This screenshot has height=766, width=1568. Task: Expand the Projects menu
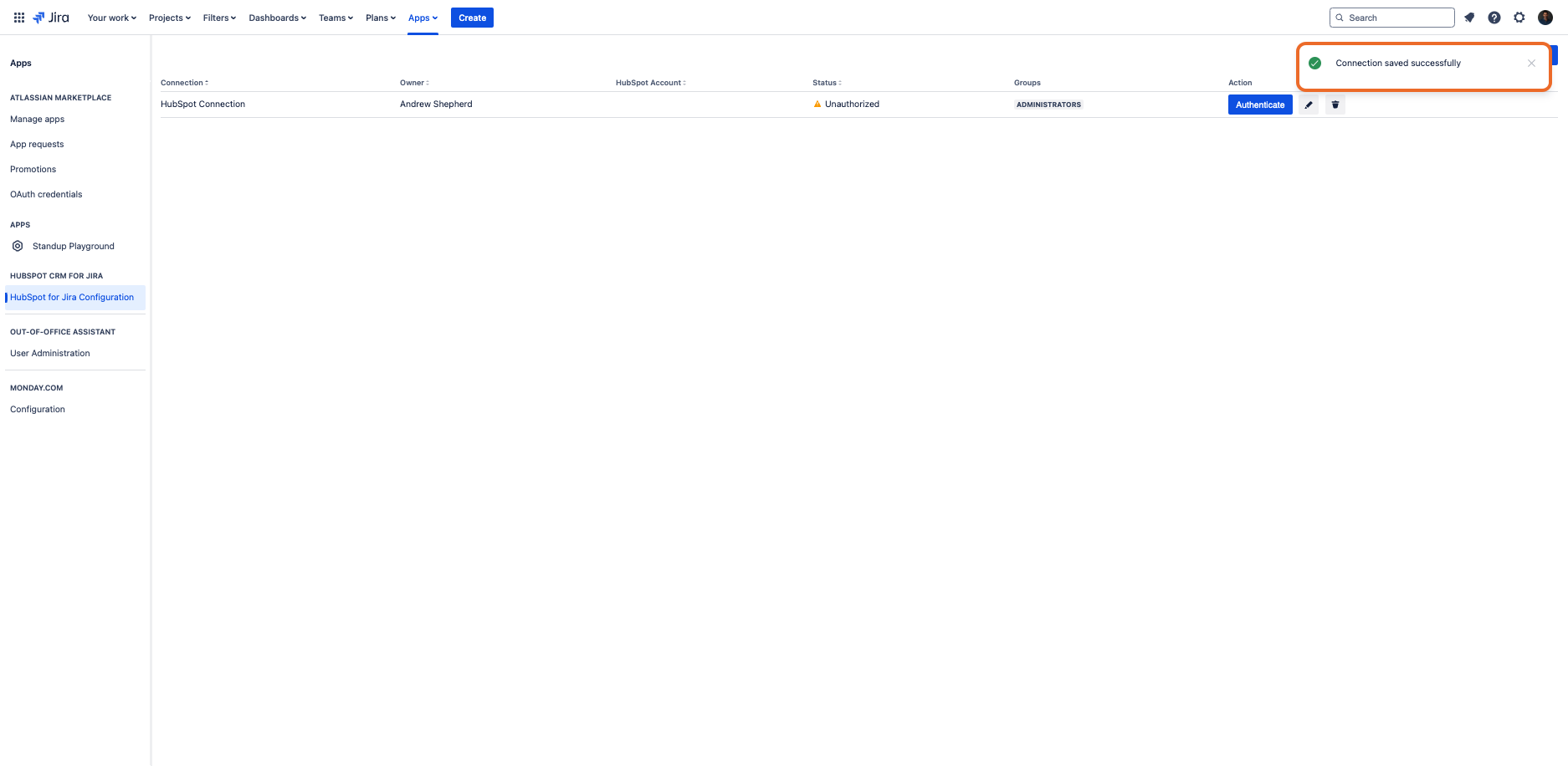(170, 18)
